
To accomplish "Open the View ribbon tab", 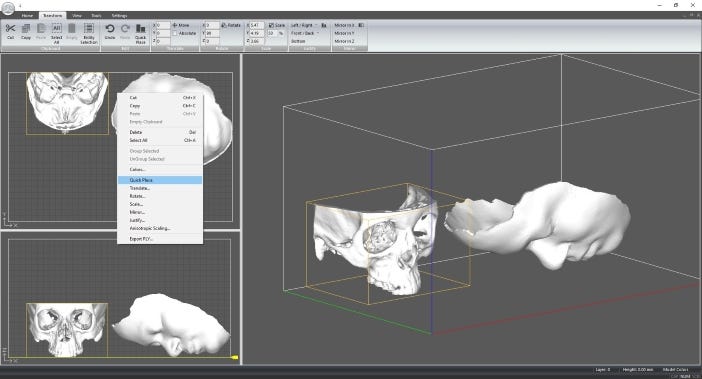I will pyautogui.click(x=77, y=16).
